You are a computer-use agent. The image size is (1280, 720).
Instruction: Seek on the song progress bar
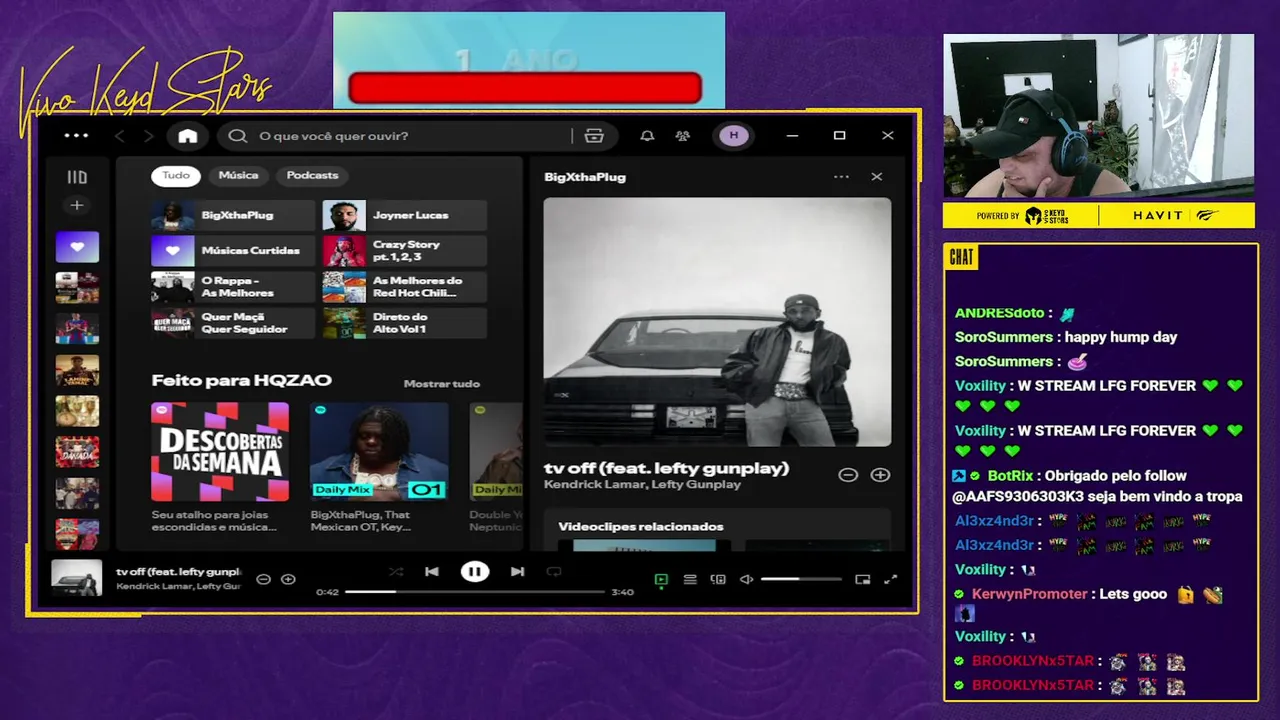click(x=475, y=592)
